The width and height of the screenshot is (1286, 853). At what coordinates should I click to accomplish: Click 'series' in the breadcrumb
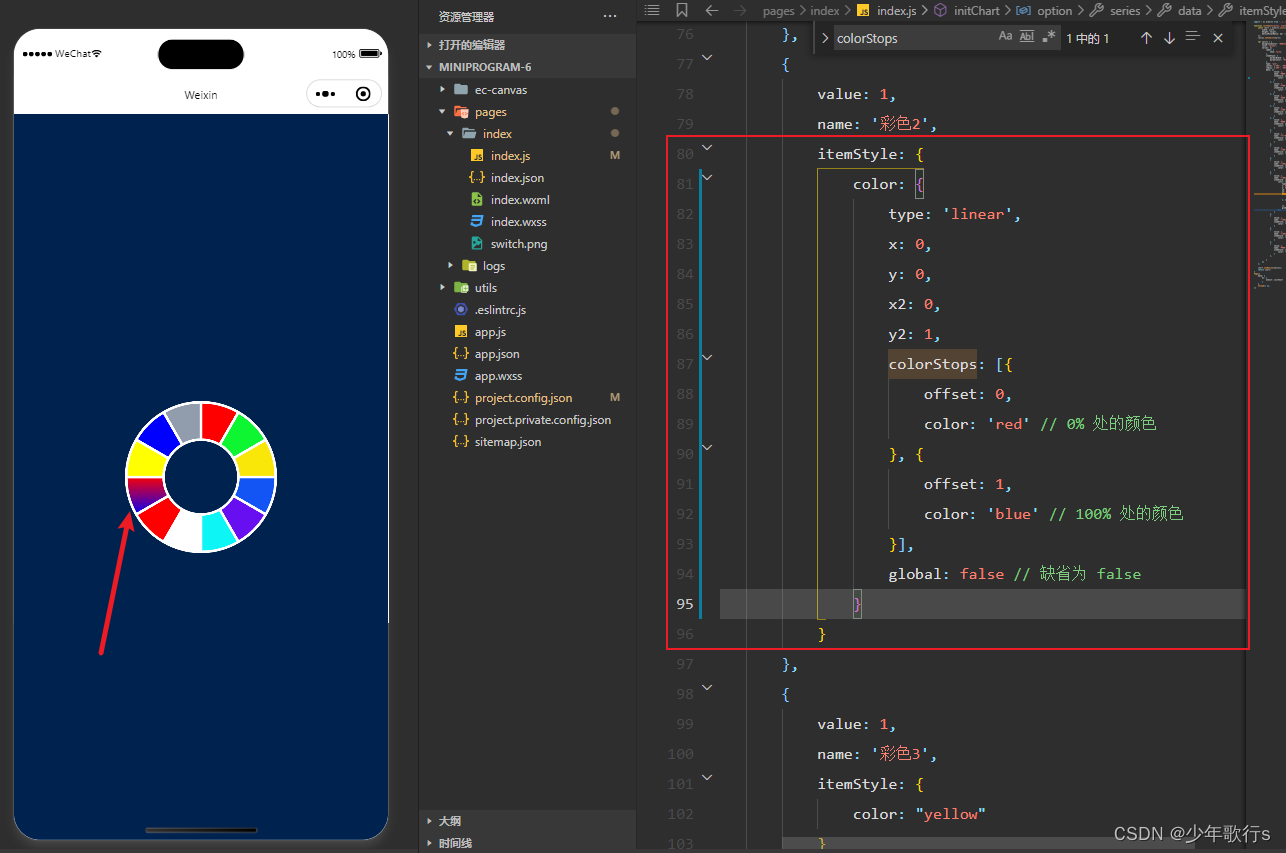pyautogui.click(x=1125, y=11)
